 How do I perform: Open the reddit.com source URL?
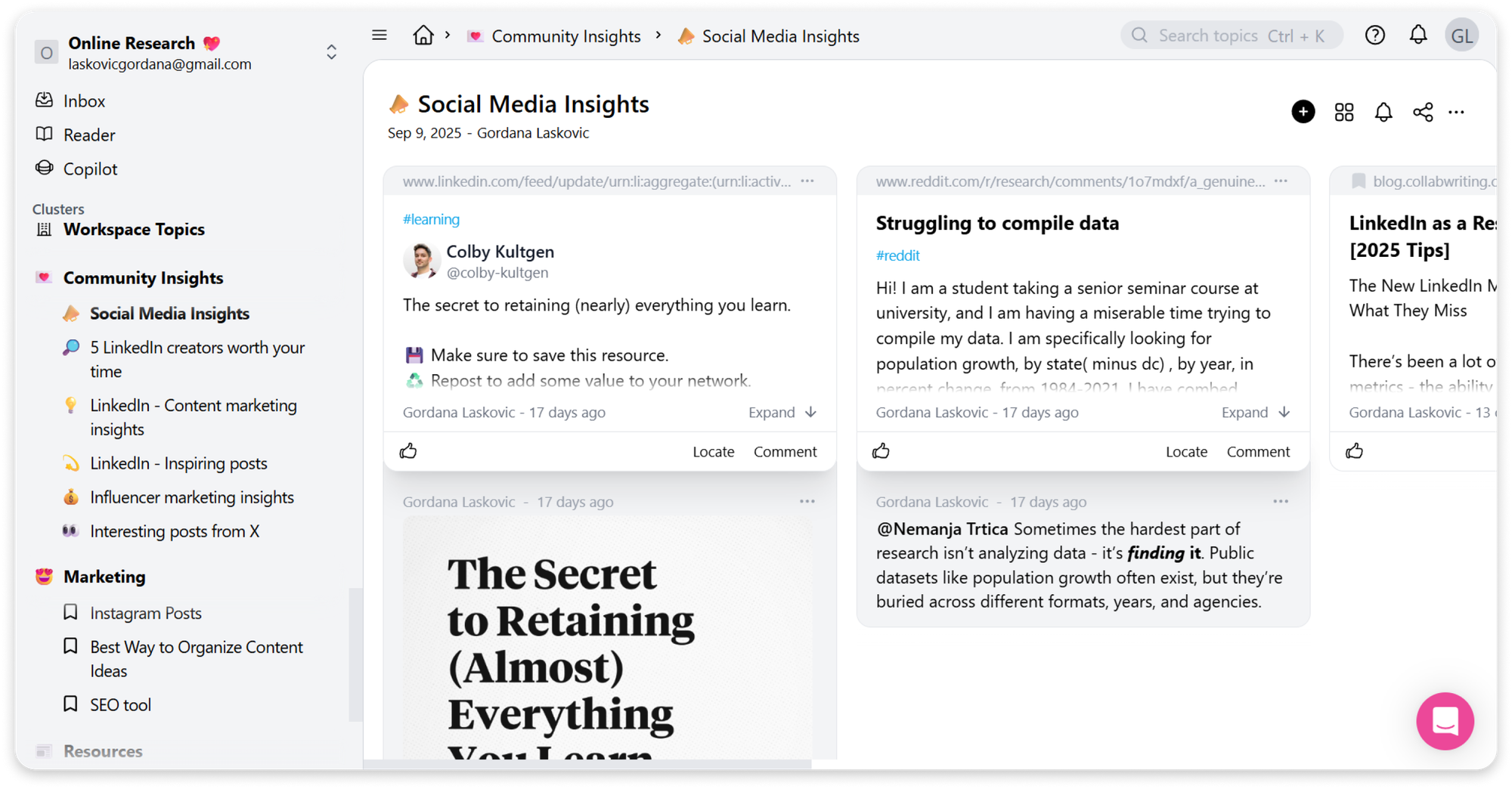click(x=1070, y=181)
